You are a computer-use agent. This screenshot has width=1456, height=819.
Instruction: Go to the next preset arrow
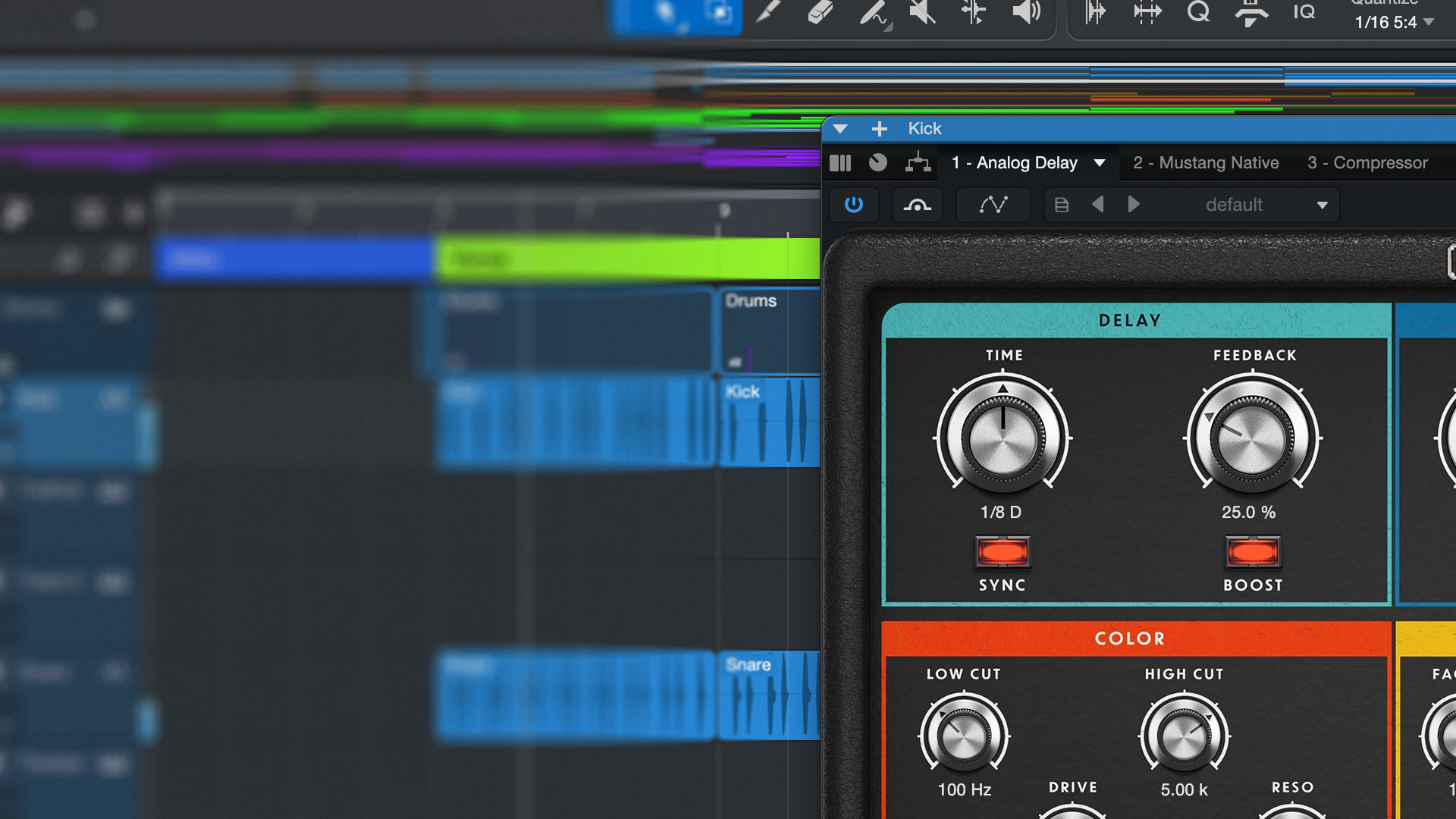coord(1134,205)
